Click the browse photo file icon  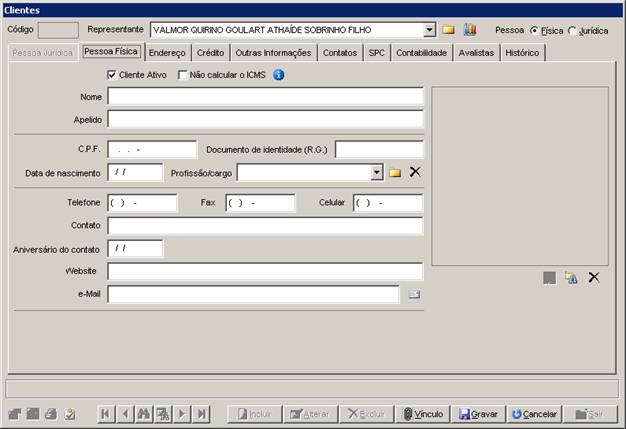571,277
